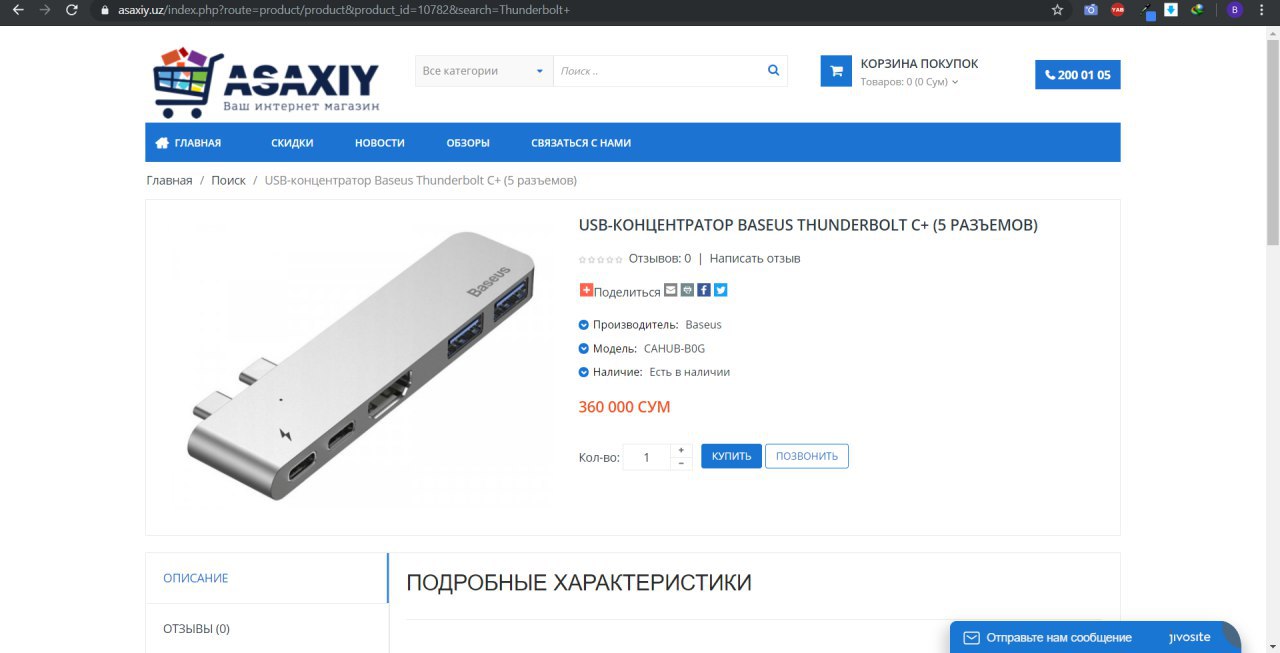This screenshot has height=653, width=1280.
Task: Open the Все категории dropdown
Action: point(484,71)
